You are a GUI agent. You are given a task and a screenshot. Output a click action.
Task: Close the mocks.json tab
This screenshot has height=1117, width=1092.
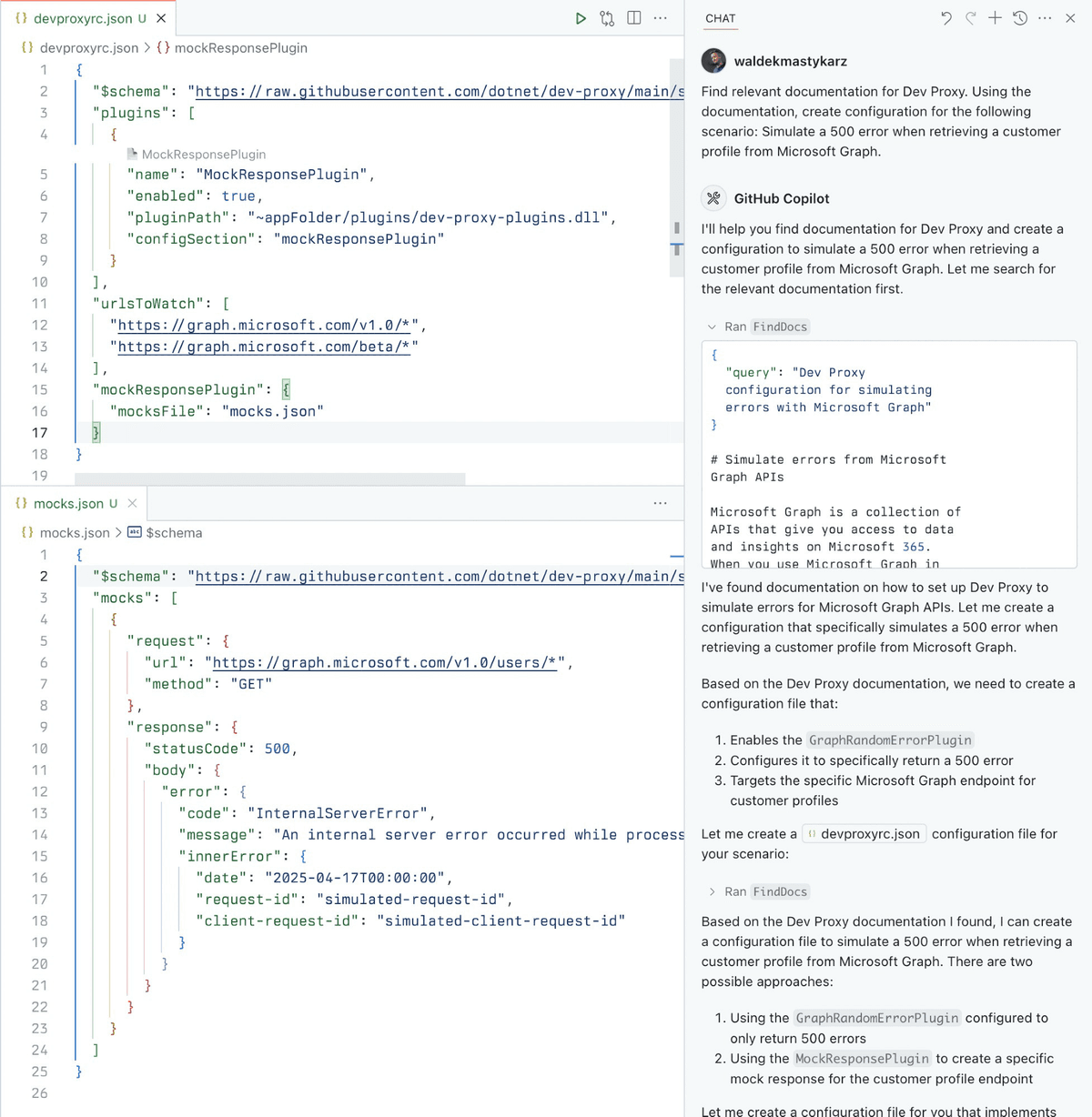[132, 503]
